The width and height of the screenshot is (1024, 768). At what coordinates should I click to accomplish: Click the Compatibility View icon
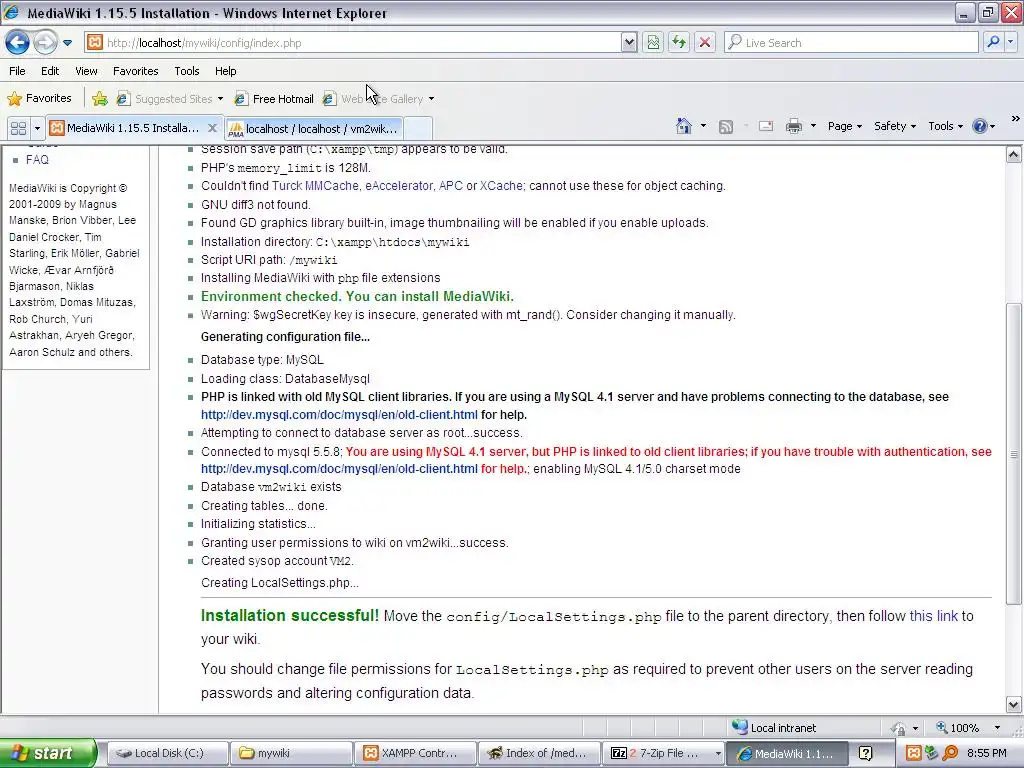[x=653, y=43]
